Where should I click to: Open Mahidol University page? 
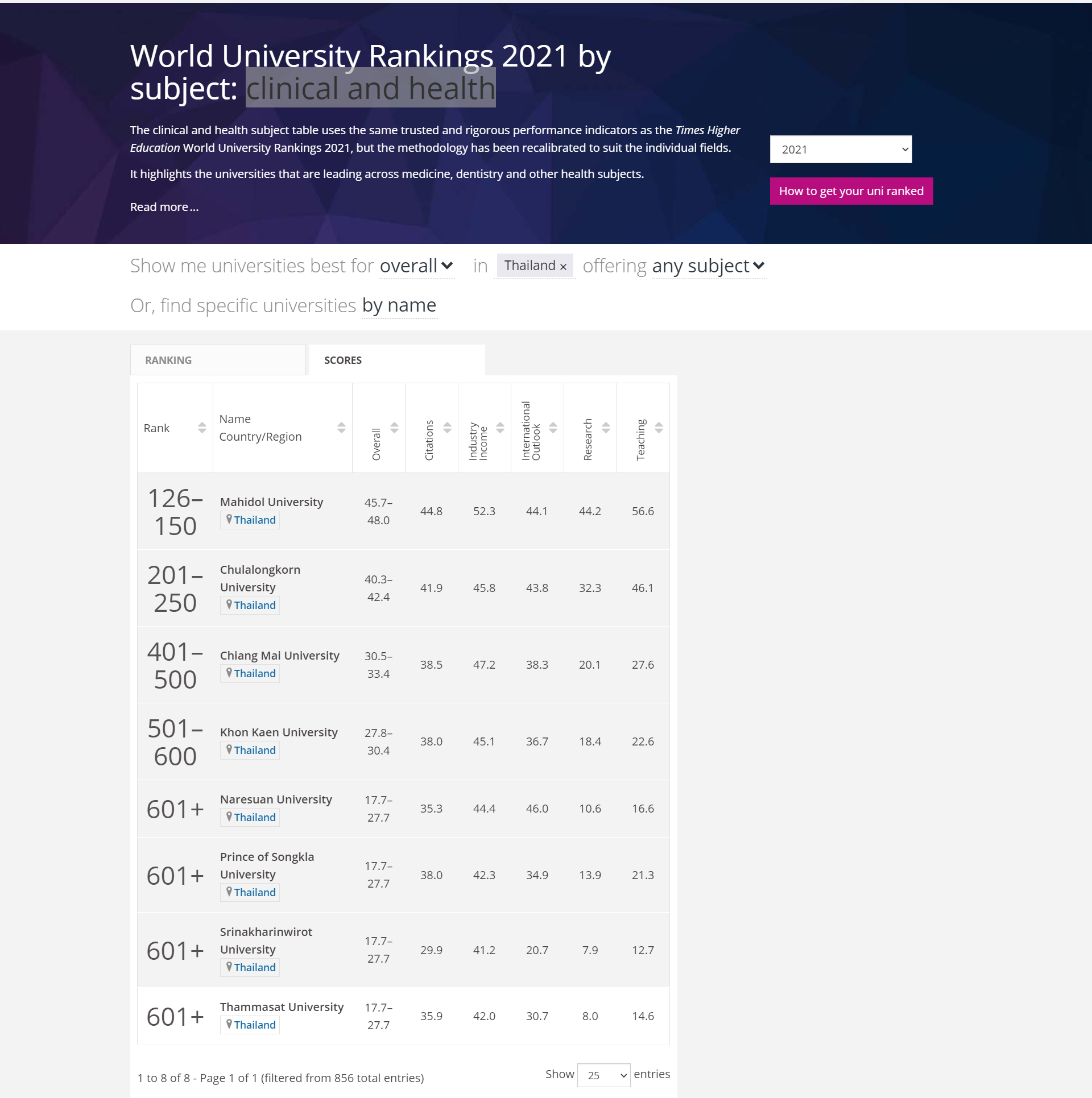point(271,502)
